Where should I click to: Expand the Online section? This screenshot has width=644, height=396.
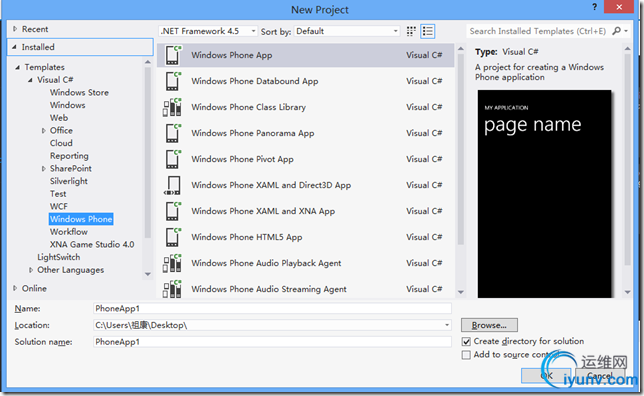point(15,288)
